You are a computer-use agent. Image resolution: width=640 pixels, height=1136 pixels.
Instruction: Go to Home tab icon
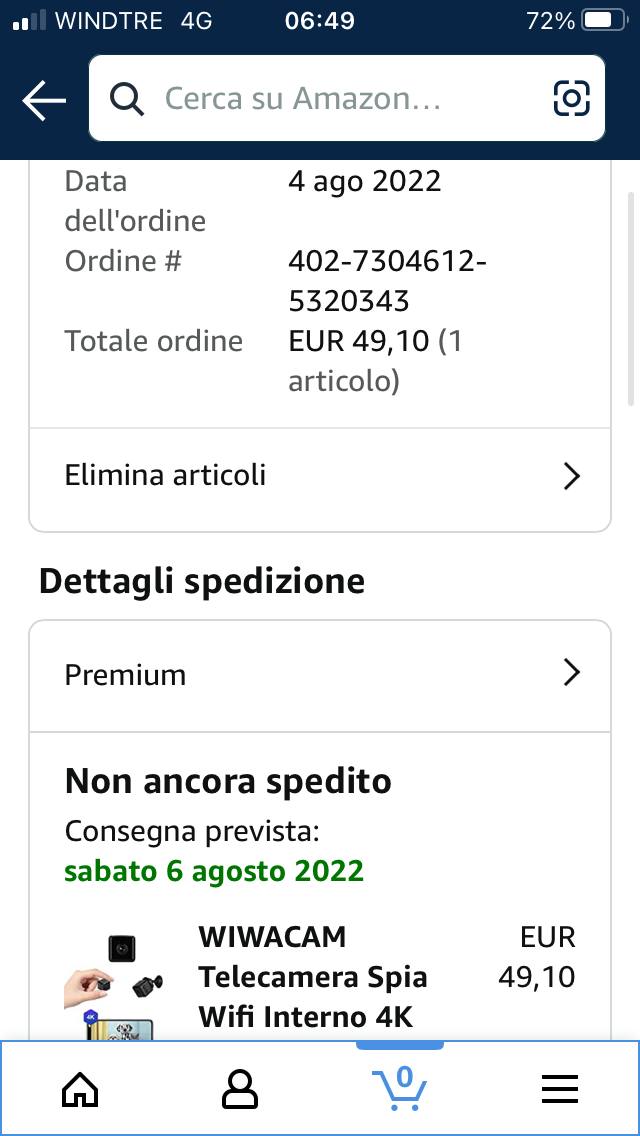[80, 1089]
